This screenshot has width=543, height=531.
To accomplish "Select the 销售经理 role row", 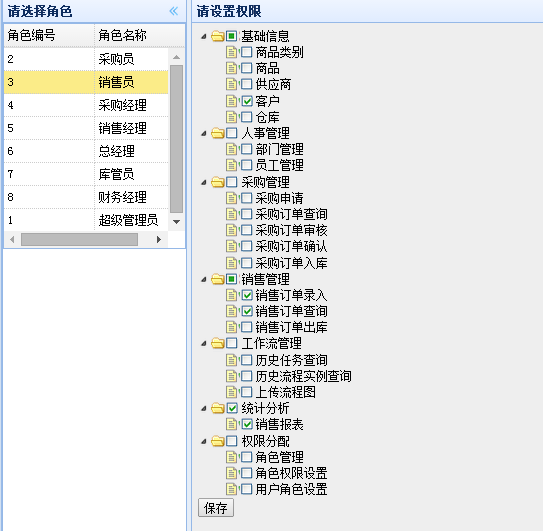I will [x=86, y=128].
